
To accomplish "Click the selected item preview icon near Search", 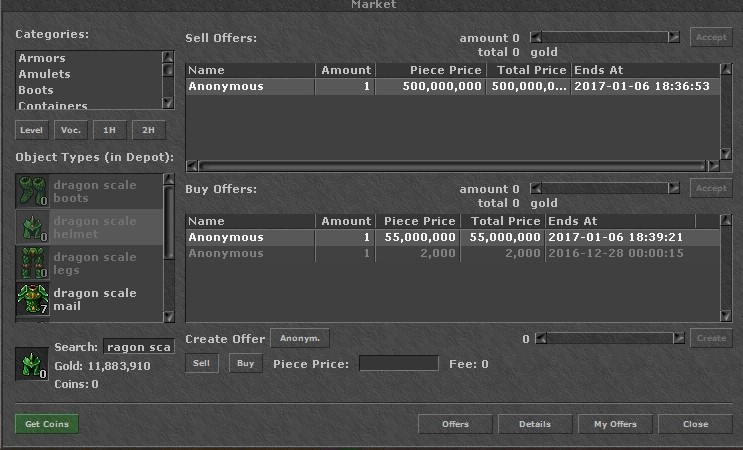I will coord(31,363).
